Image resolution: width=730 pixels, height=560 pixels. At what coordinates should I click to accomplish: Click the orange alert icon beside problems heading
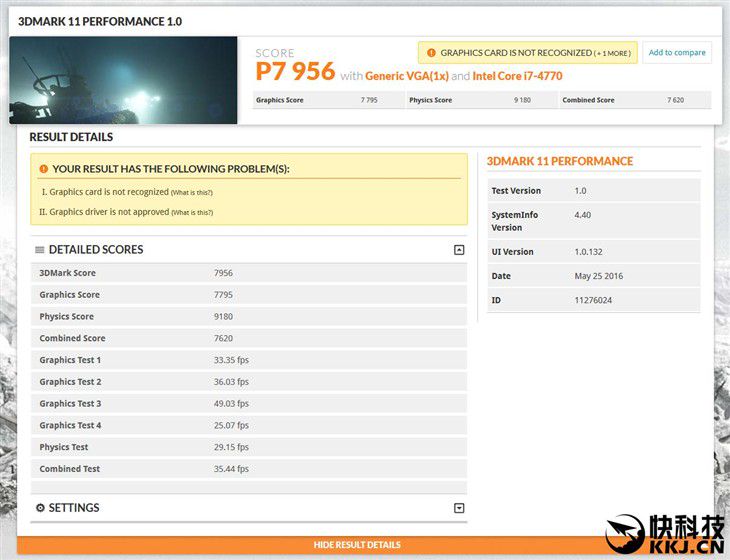pos(43,169)
